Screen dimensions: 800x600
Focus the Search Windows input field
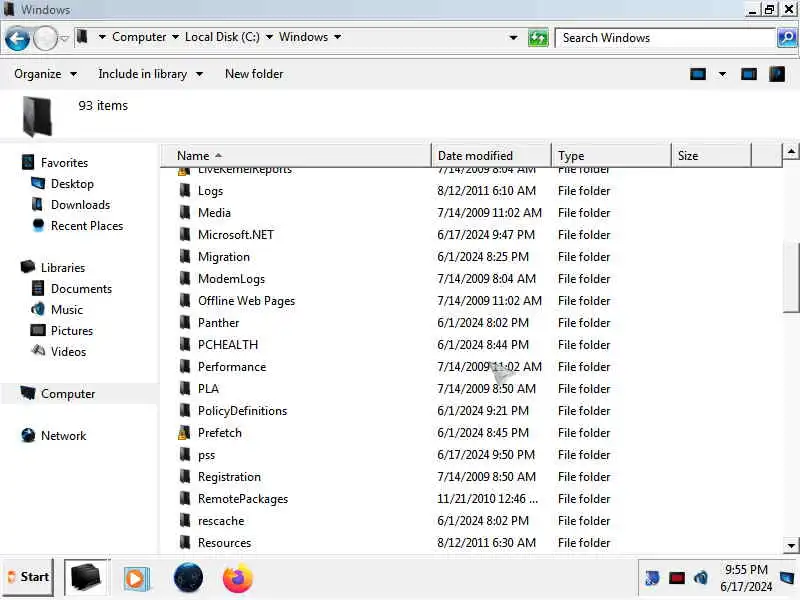click(666, 38)
